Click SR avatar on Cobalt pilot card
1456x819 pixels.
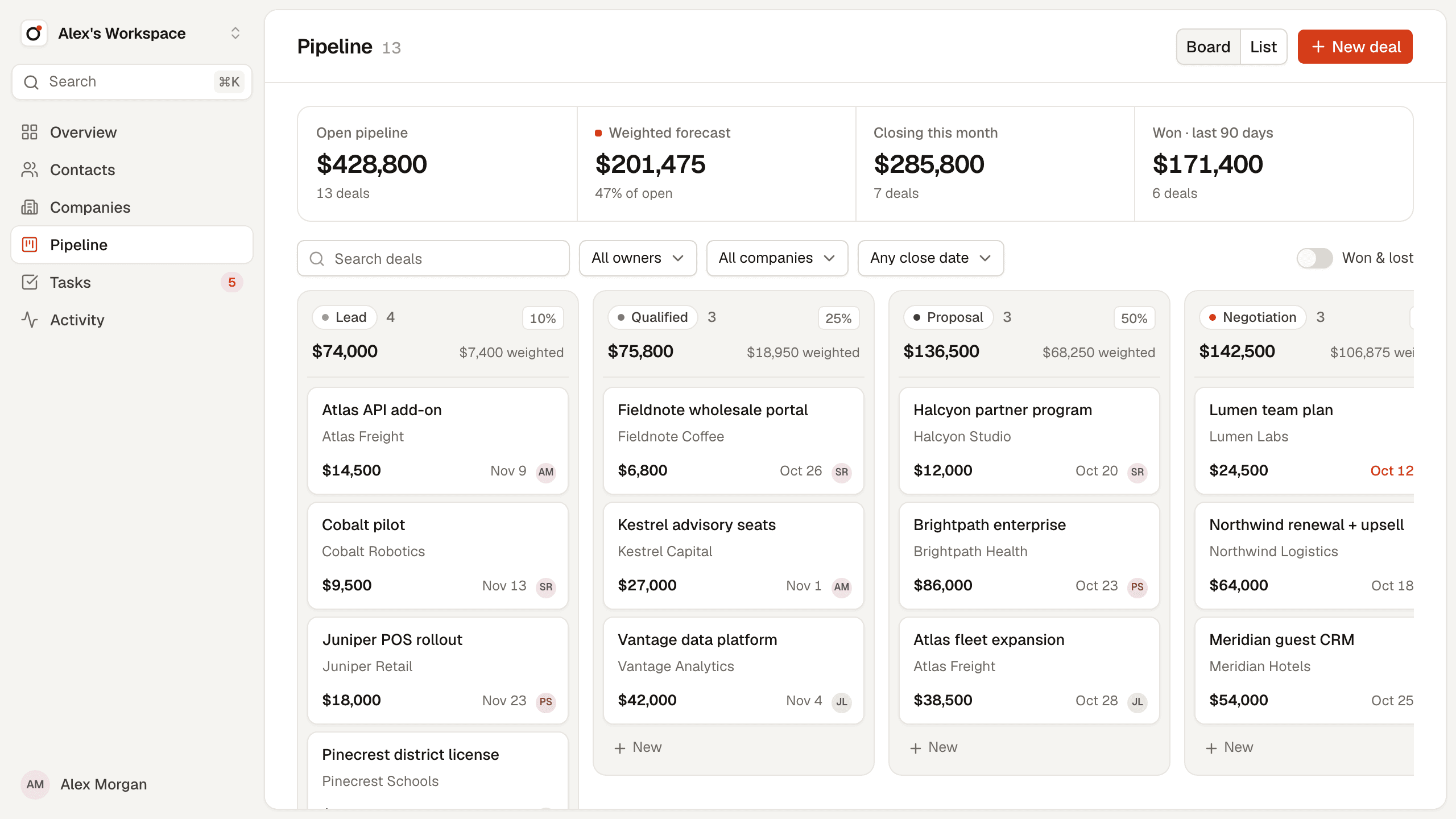546,586
